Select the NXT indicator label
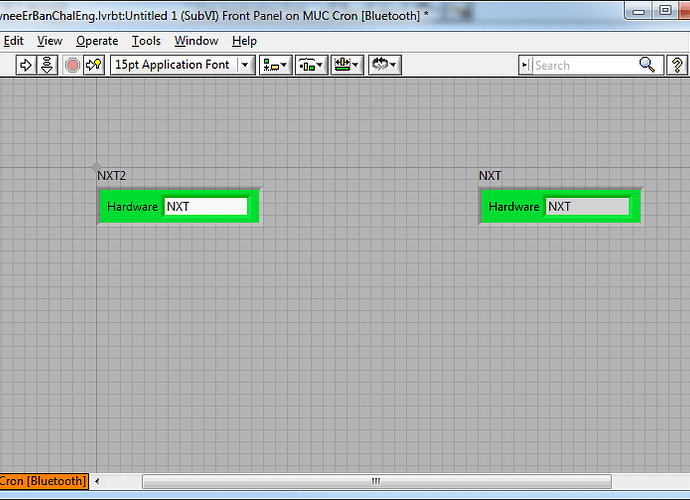 click(490, 176)
